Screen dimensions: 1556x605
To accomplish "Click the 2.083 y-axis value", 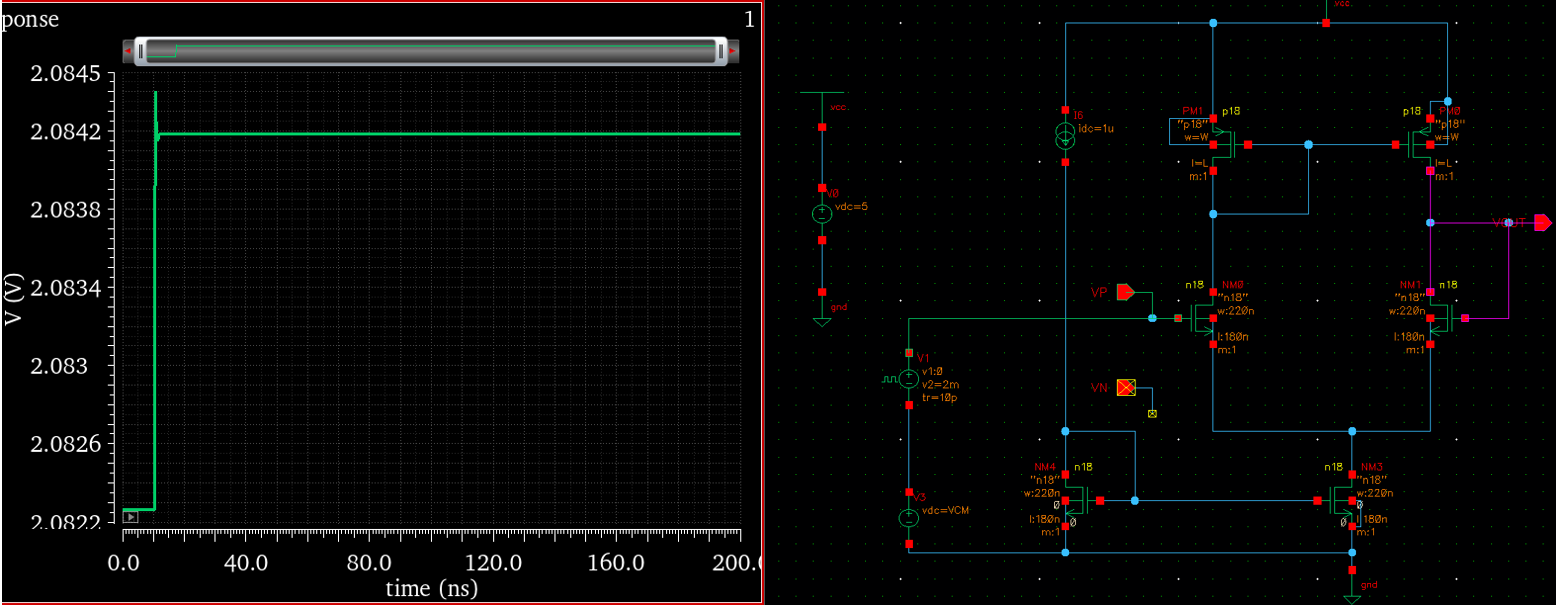I will point(71,366).
